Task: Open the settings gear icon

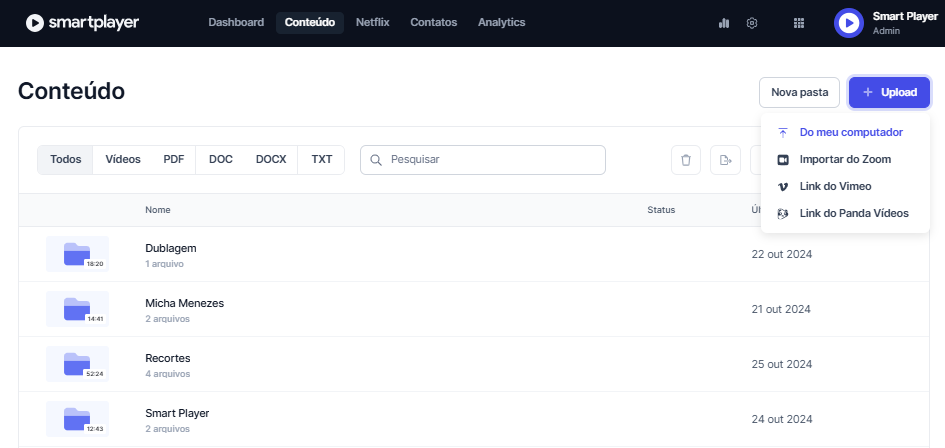Action: pos(752,23)
